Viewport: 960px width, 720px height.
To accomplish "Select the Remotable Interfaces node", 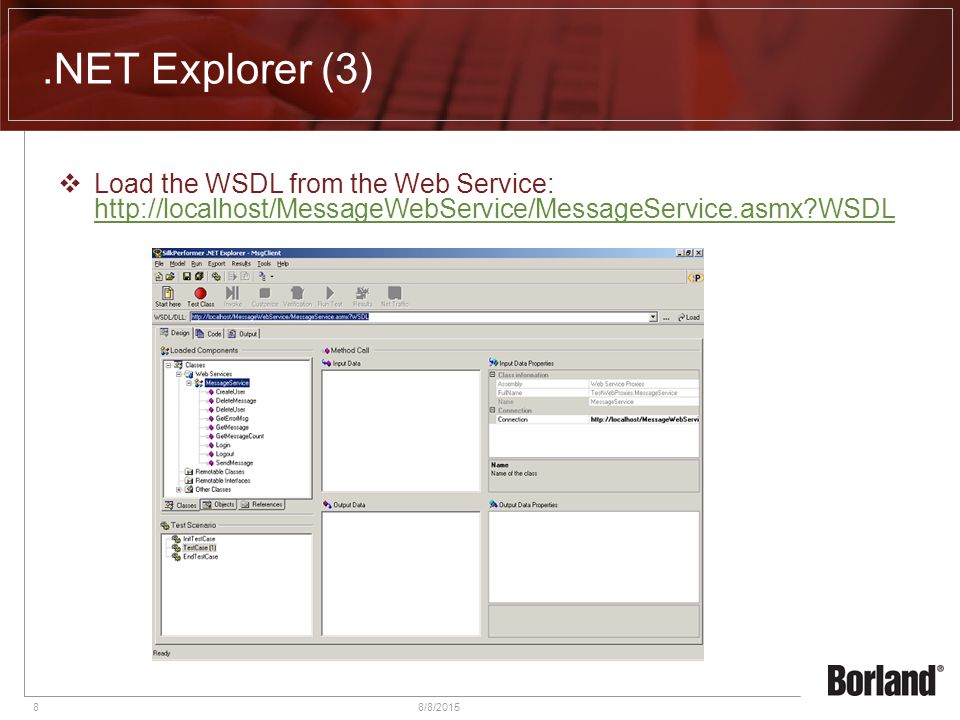I will [x=222, y=481].
